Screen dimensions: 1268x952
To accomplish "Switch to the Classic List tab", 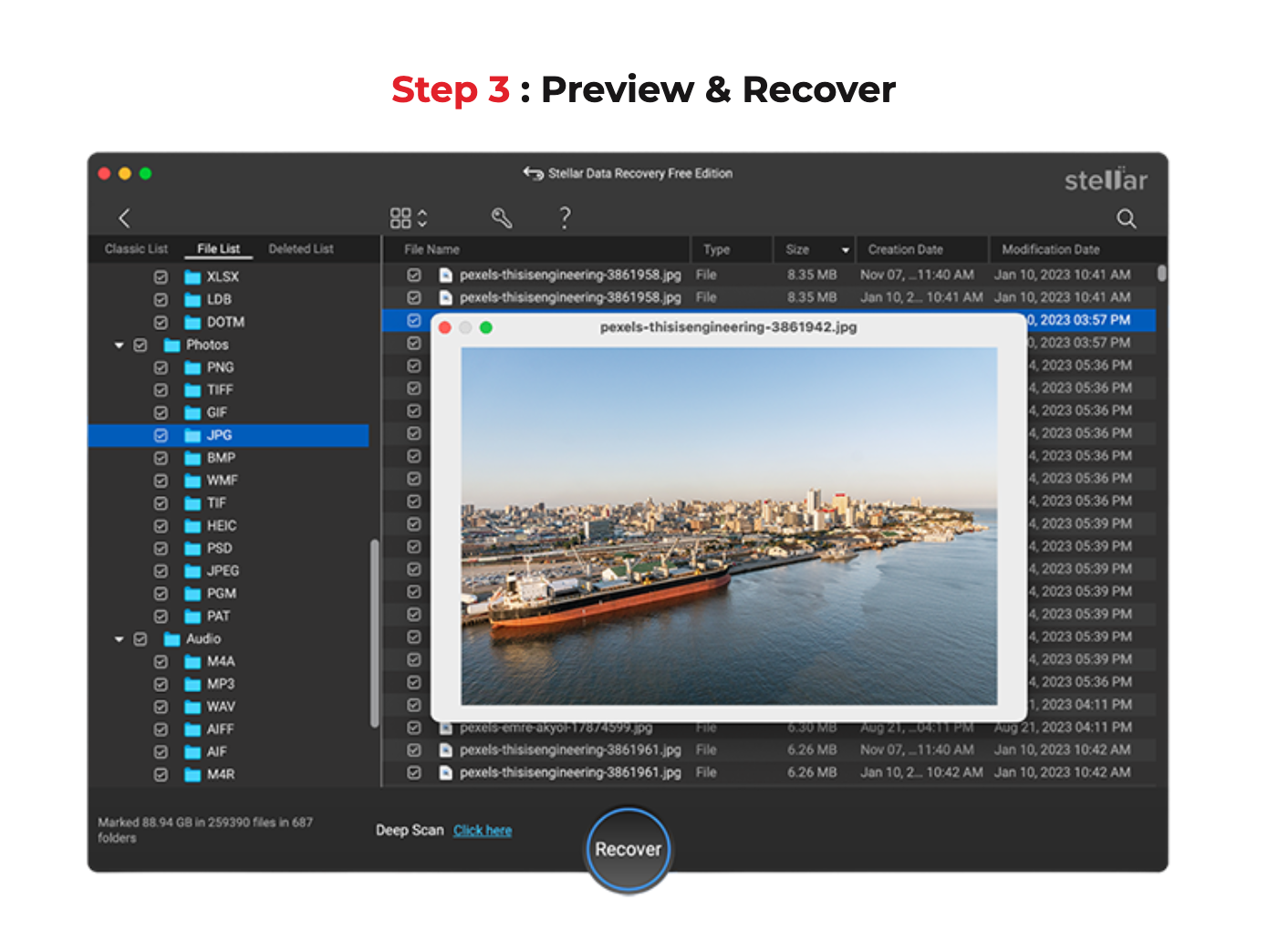I will (x=136, y=249).
